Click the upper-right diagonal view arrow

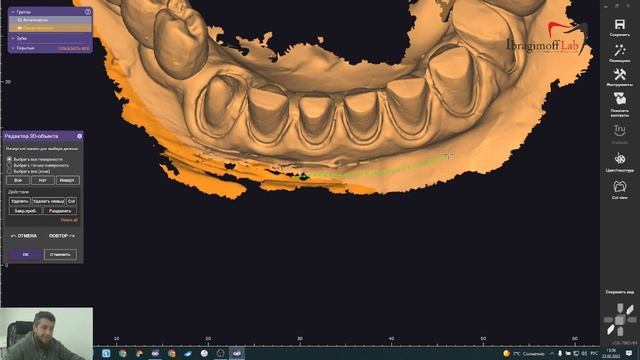pyautogui.click(x=630, y=310)
